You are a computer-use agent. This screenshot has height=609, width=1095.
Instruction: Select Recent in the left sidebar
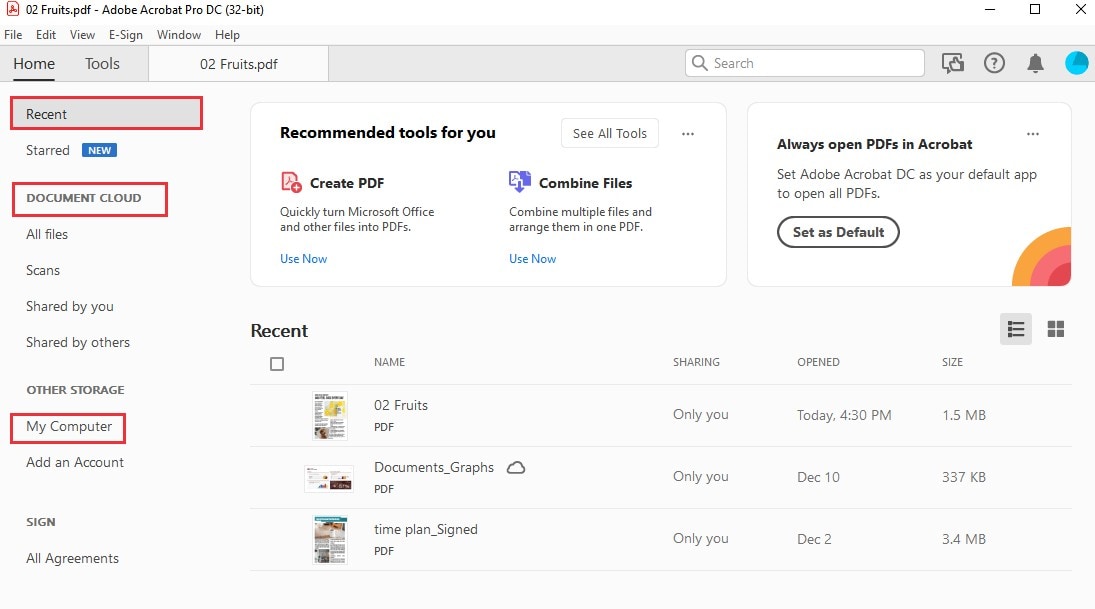click(x=106, y=114)
